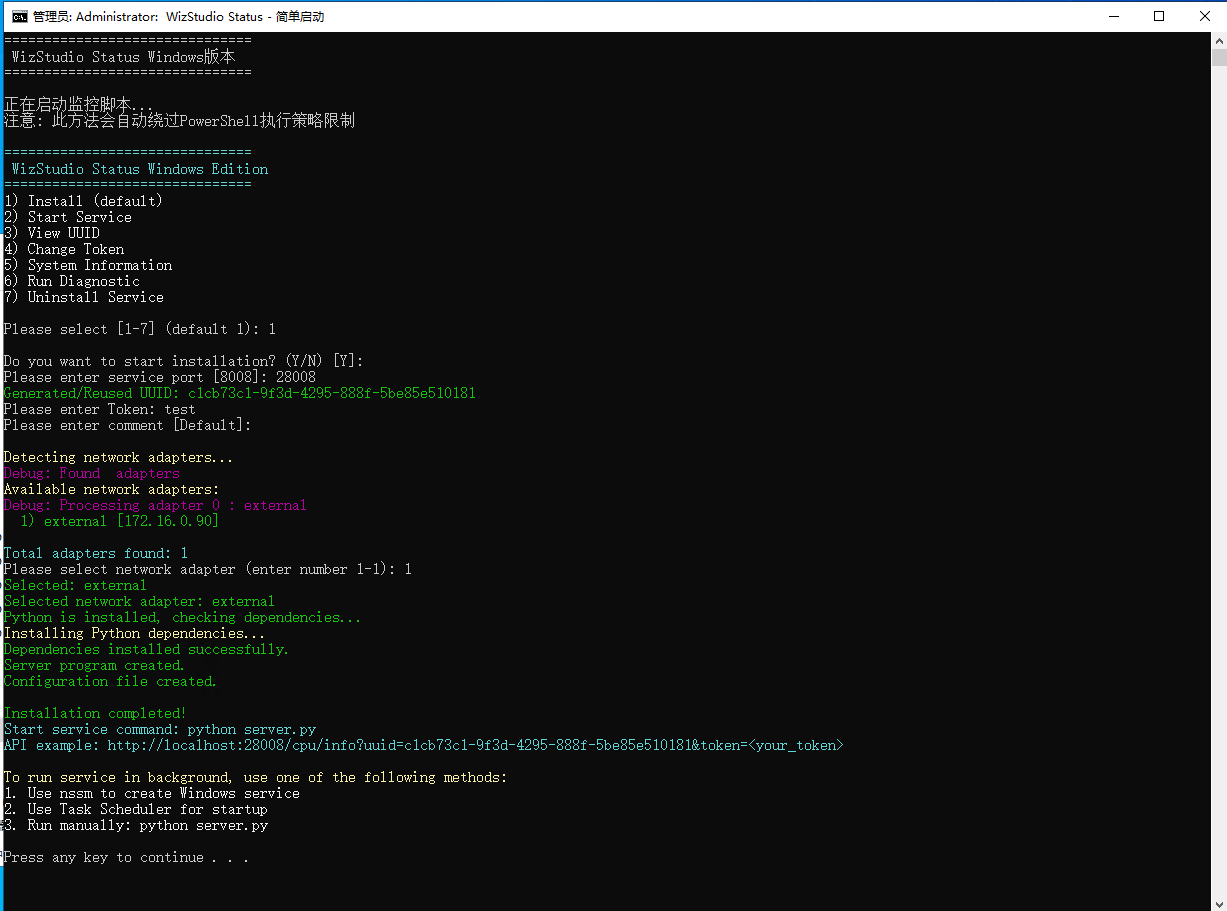The width and height of the screenshot is (1227, 911).
Task: Click the 'Dependencies installed successfully.' line
Action: tap(147, 649)
